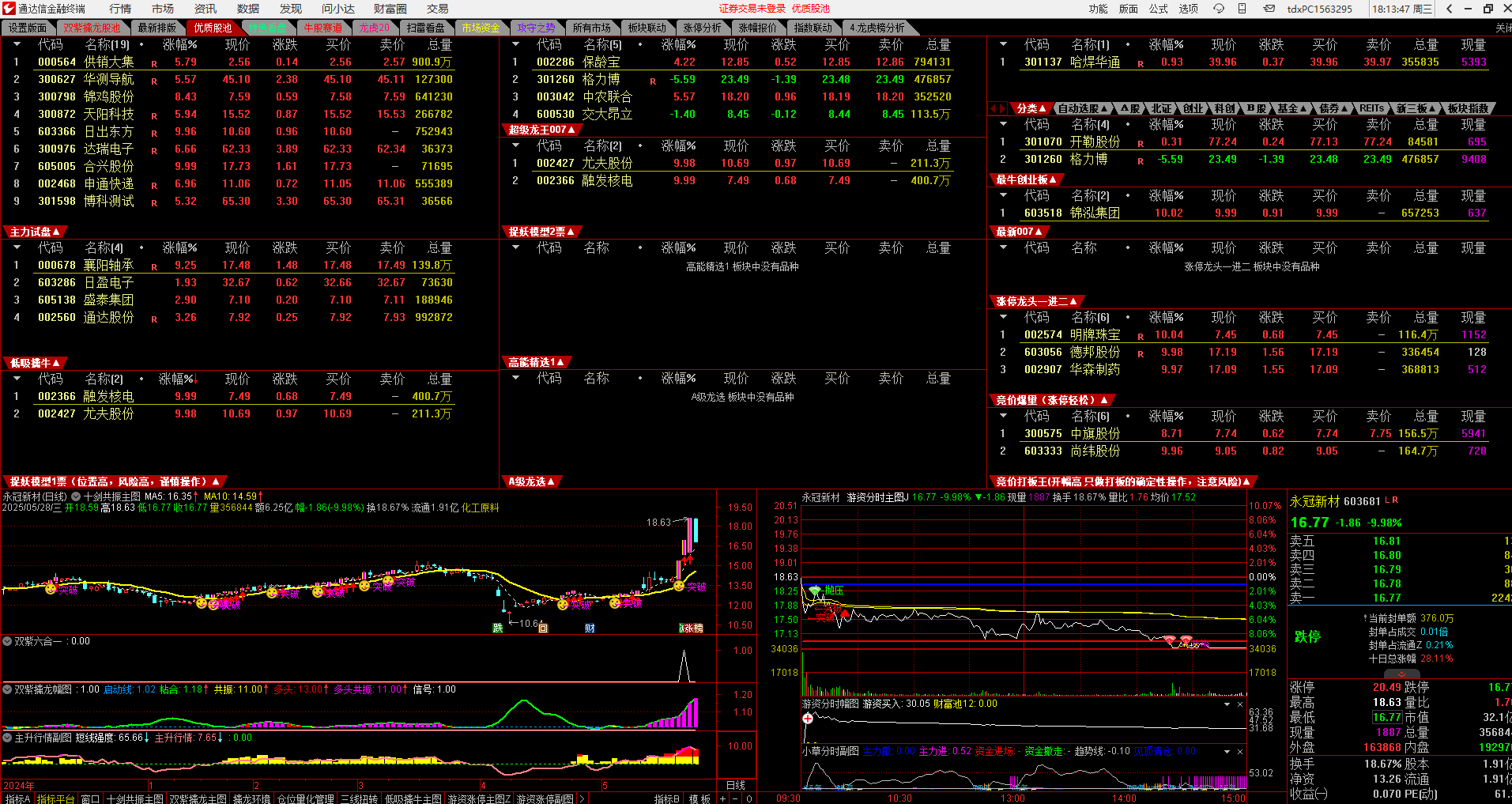The height and width of the screenshot is (804, 1512).
Task: Select the 板块指数 category tab
Action: tap(1469, 108)
